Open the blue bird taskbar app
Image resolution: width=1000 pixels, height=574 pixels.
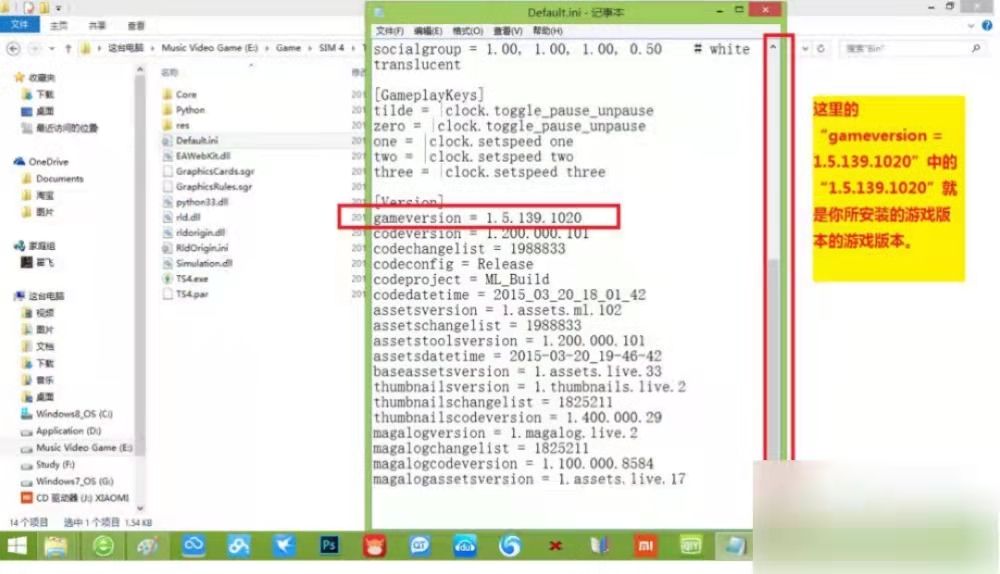click(x=284, y=545)
